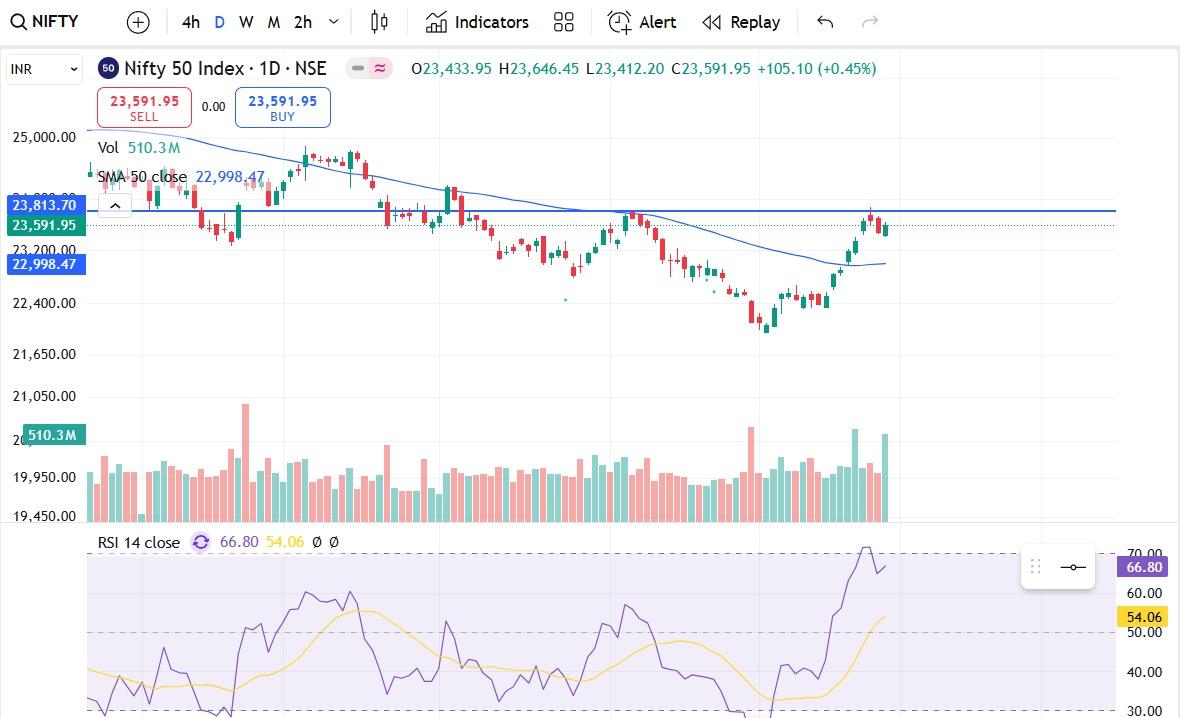The image size is (1180, 718).
Task: Click the 23,813.70 horizontal line label
Action: [x=44, y=205]
